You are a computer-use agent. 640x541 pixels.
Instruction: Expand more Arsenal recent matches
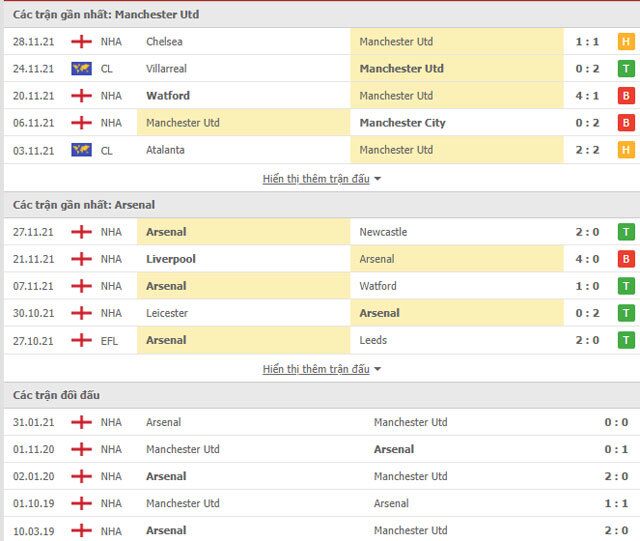(316, 369)
